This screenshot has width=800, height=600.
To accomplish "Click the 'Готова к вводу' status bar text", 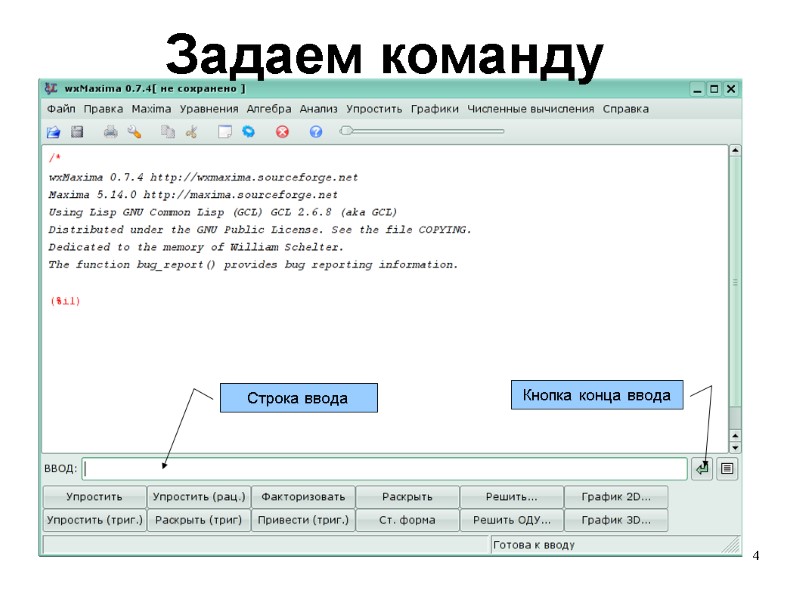I will [x=534, y=545].
